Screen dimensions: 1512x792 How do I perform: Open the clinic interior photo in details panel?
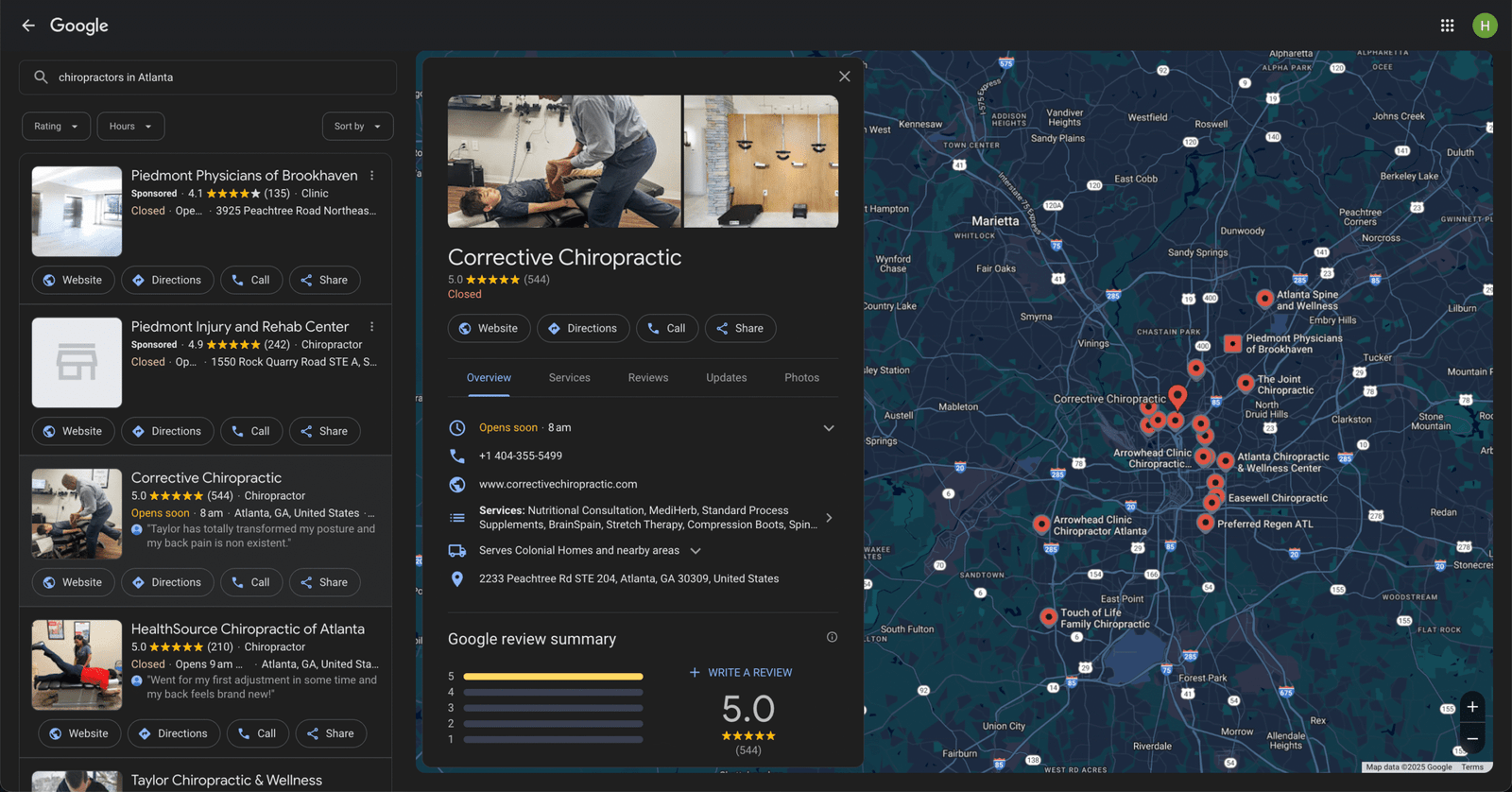pyautogui.click(x=761, y=162)
